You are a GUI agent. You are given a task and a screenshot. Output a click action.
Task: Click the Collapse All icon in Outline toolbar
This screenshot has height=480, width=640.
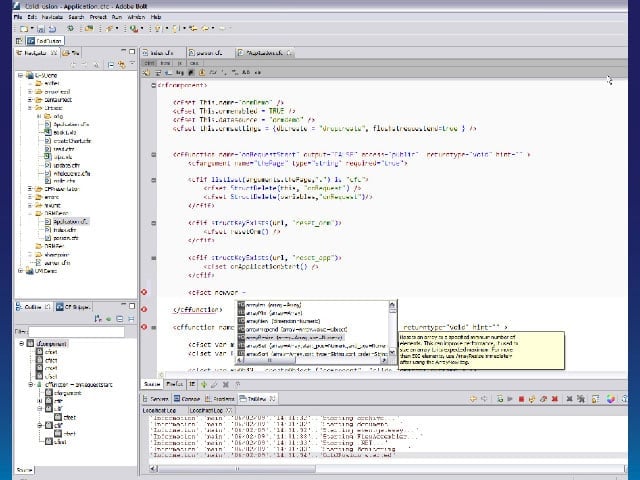click(x=131, y=319)
